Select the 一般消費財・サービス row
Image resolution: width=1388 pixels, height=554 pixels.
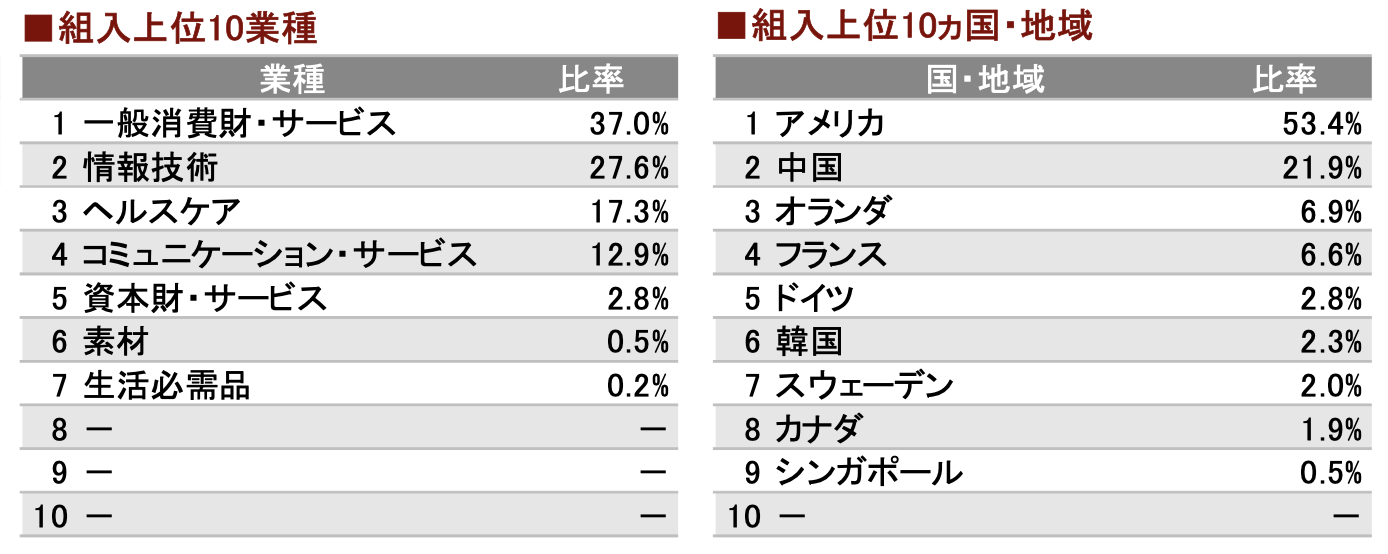[349, 123]
